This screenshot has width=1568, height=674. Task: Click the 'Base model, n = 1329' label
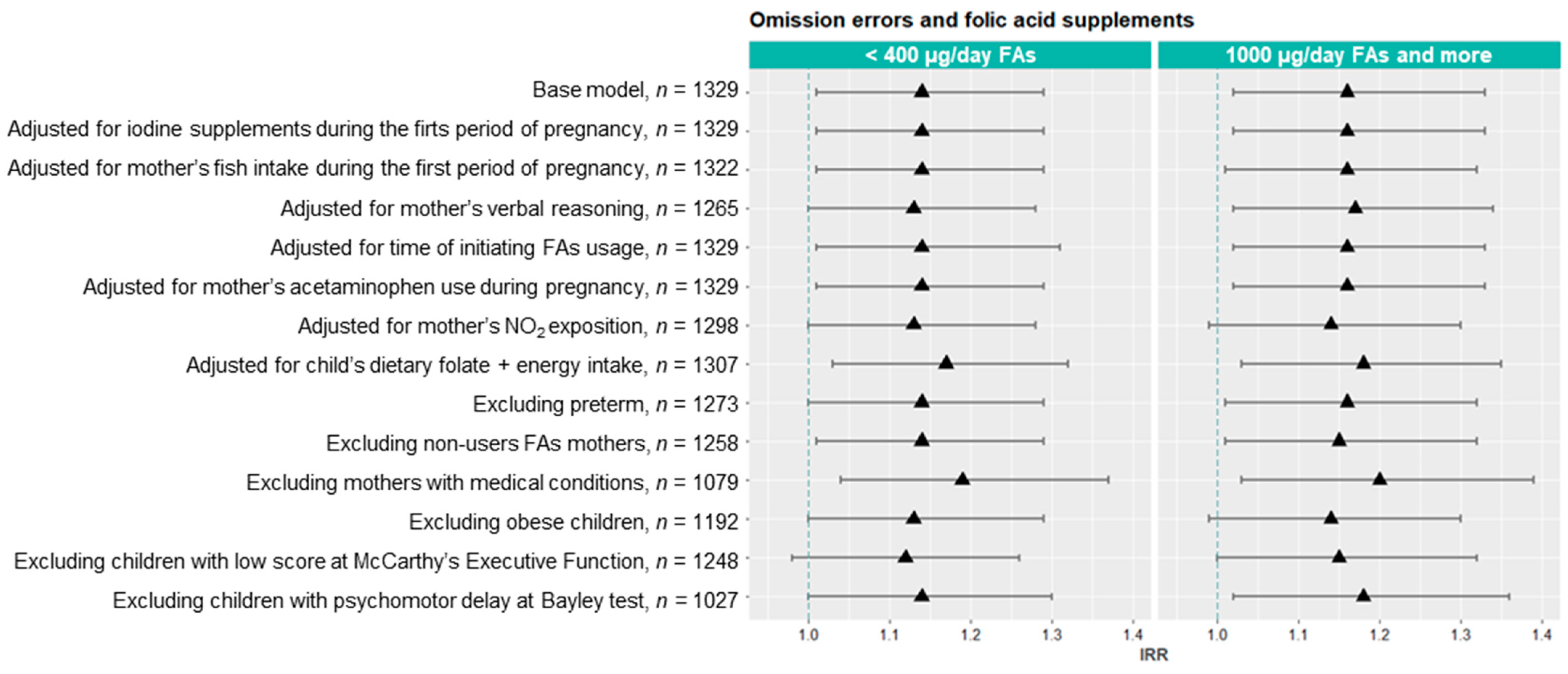click(x=635, y=90)
